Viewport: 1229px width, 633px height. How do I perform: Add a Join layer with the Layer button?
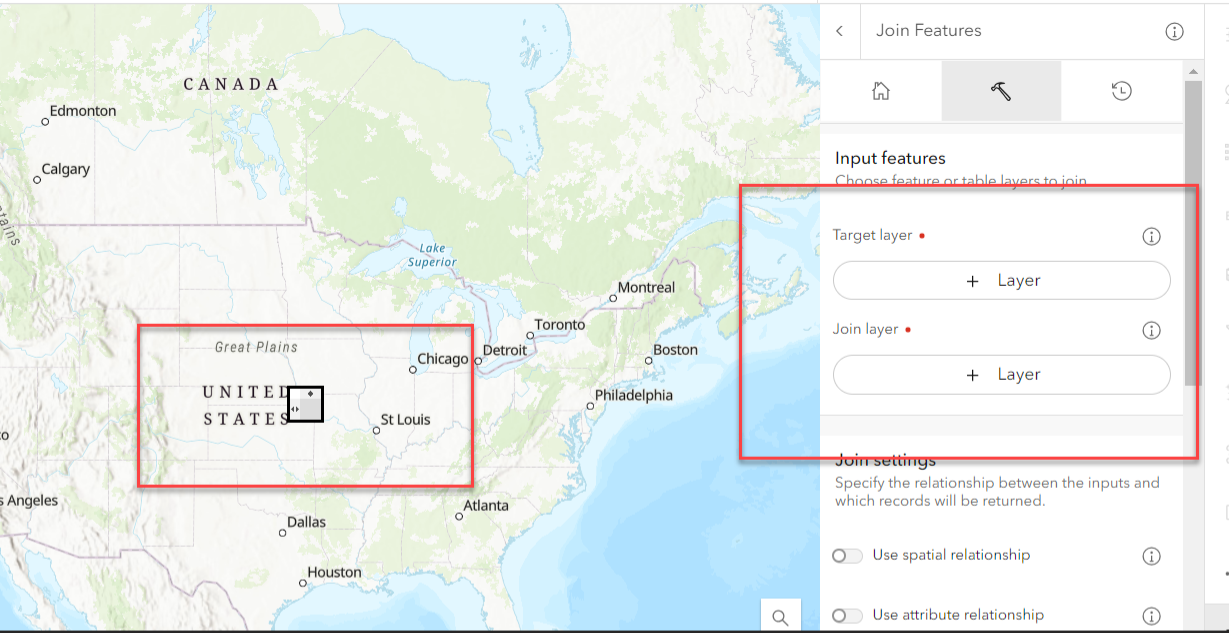(x=1001, y=375)
